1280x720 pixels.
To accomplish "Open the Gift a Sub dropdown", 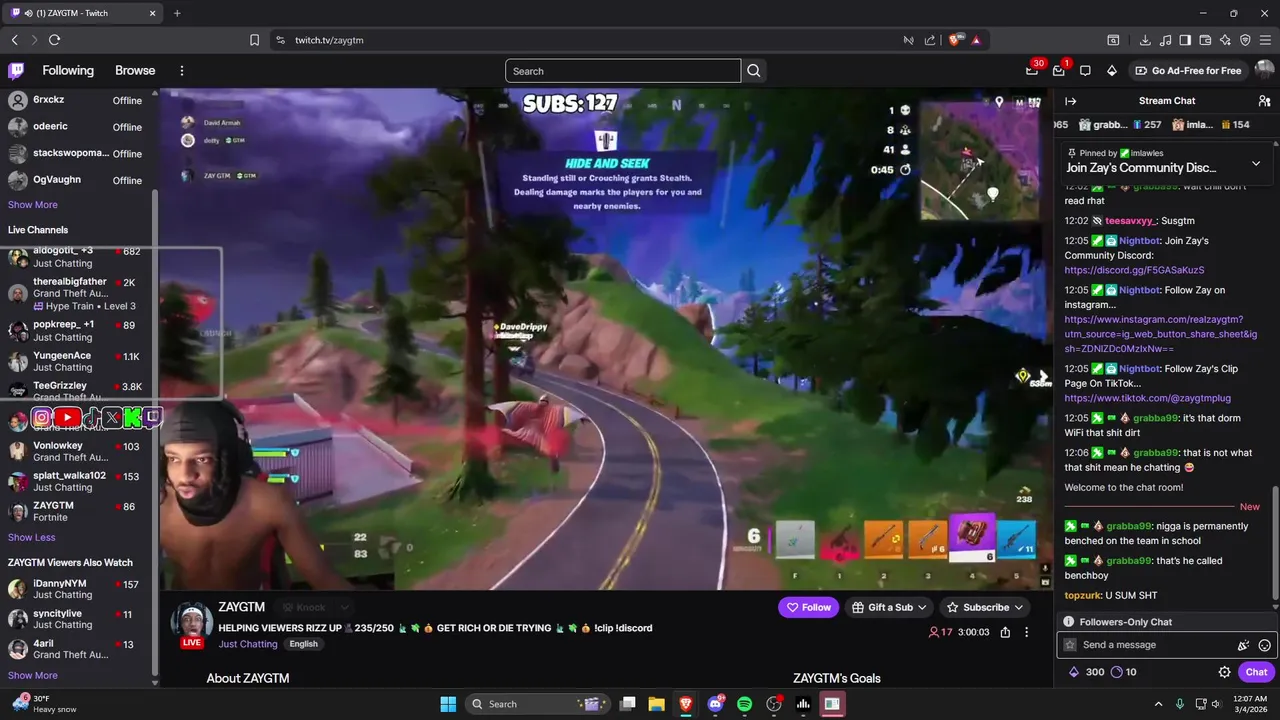I will pos(889,607).
